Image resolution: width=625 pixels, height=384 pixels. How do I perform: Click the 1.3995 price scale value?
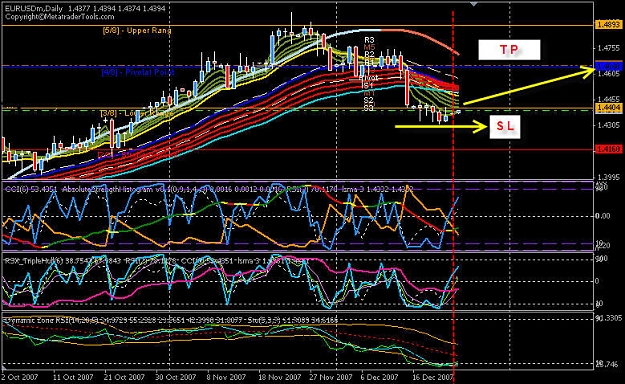click(x=609, y=177)
